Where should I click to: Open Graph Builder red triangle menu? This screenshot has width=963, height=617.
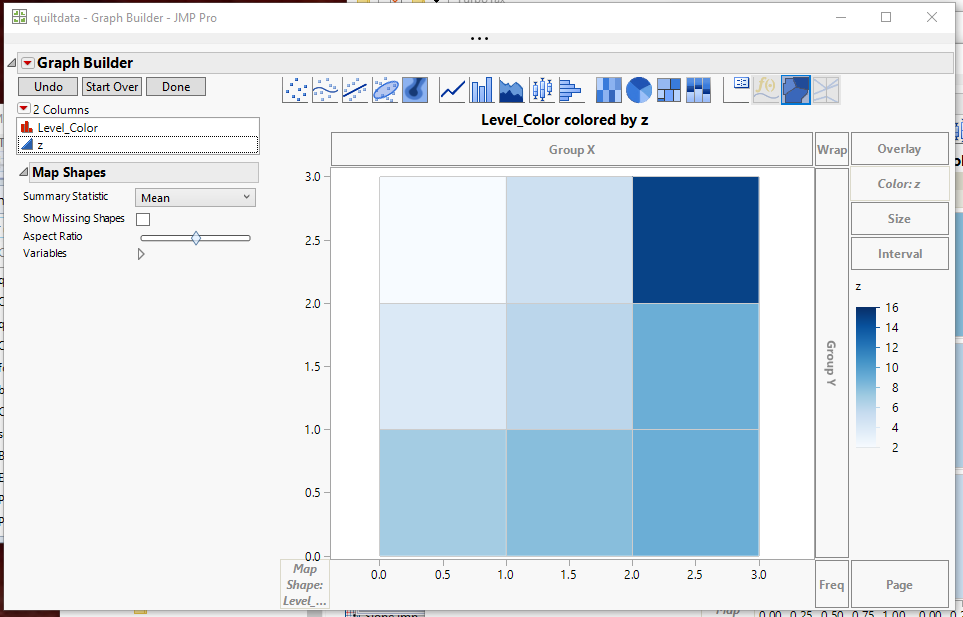(28, 63)
